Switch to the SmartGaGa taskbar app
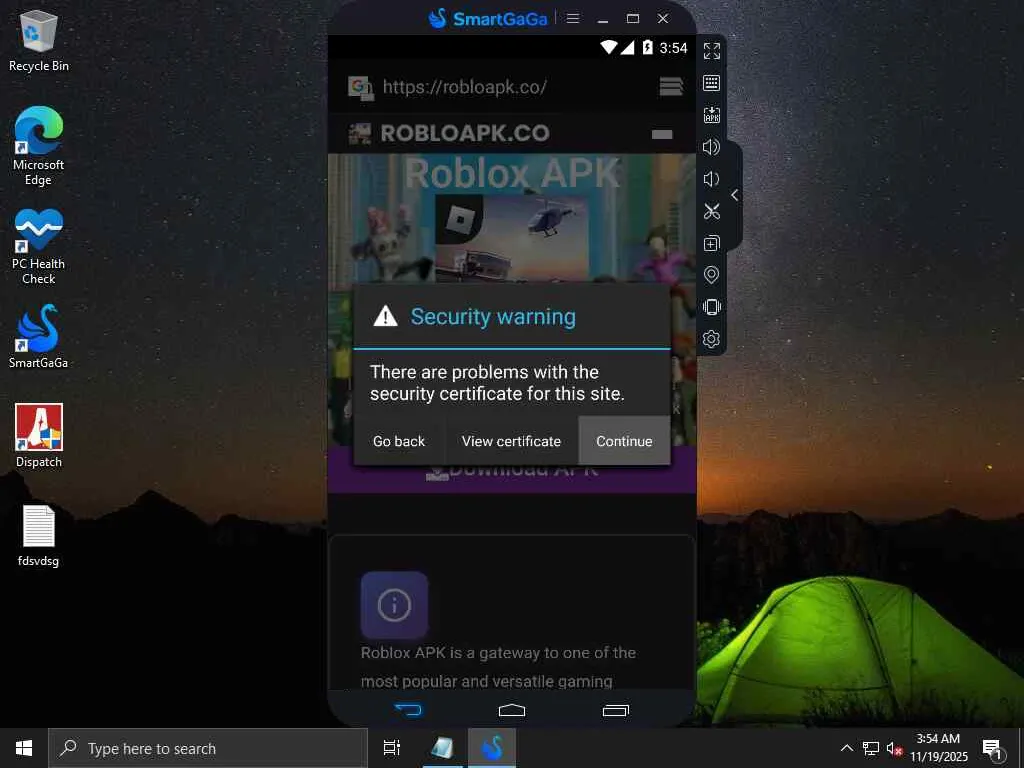This screenshot has width=1024, height=768. tap(492, 748)
